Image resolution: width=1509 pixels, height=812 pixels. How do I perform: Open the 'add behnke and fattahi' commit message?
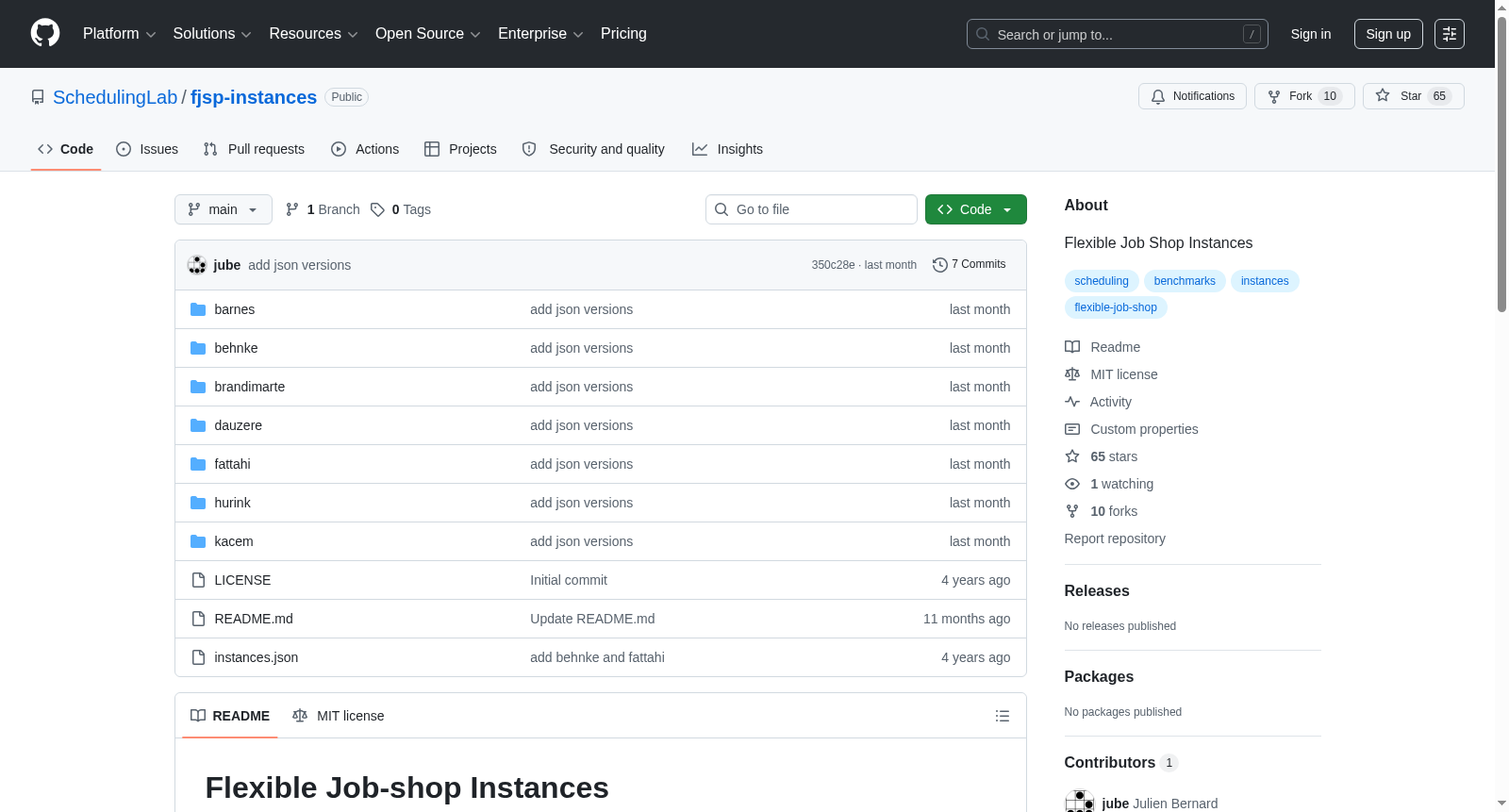click(x=597, y=657)
